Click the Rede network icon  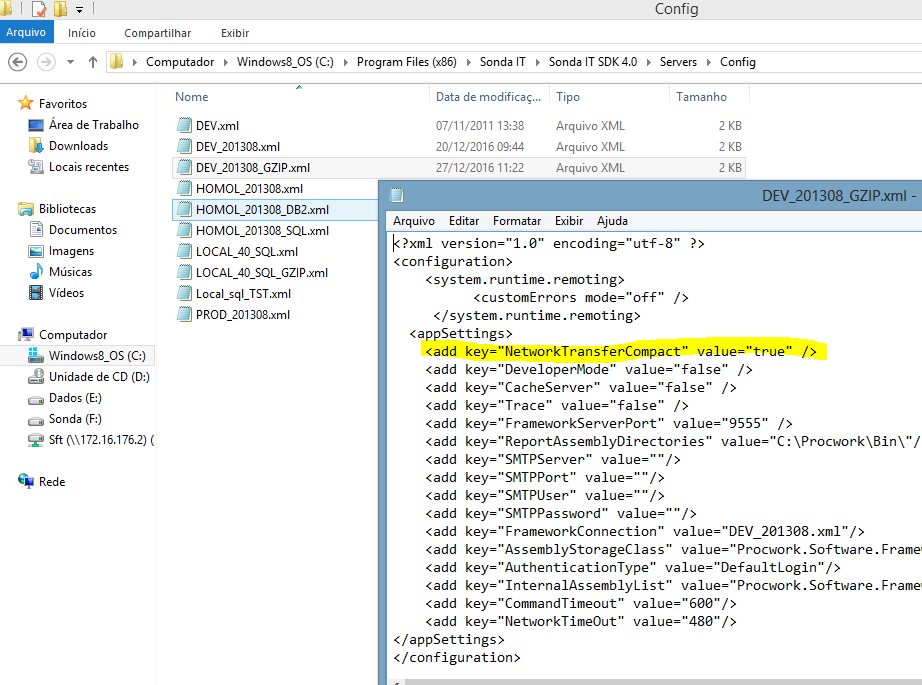tap(26, 482)
